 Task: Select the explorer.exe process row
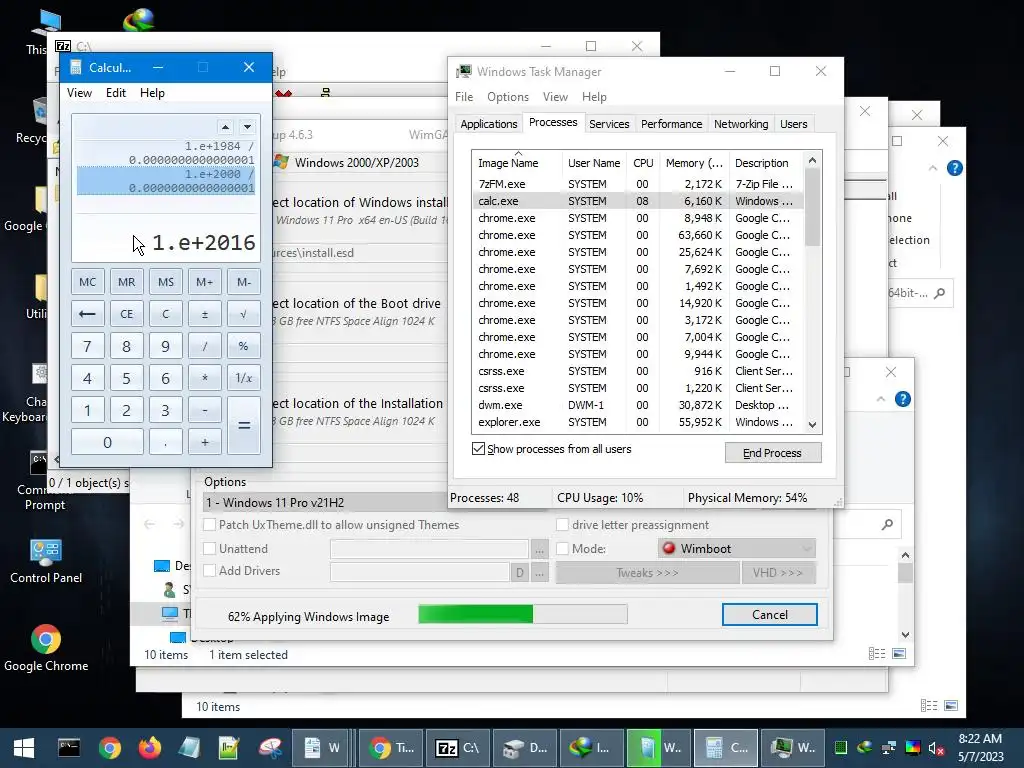pyautogui.click(x=638, y=422)
